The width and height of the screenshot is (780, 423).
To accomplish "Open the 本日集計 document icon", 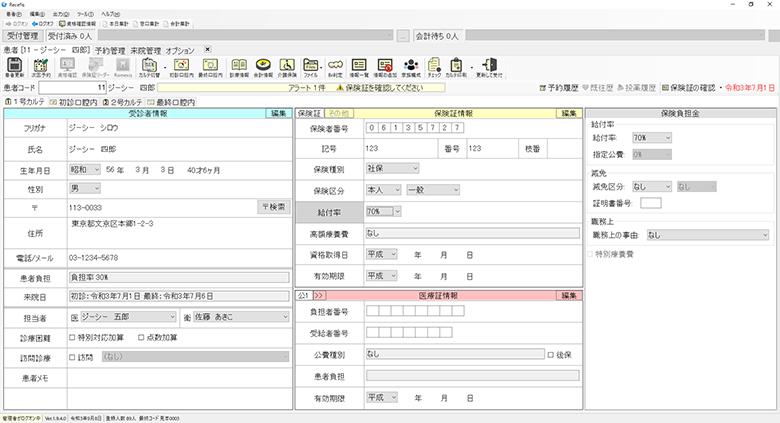I will click(115, 24).
